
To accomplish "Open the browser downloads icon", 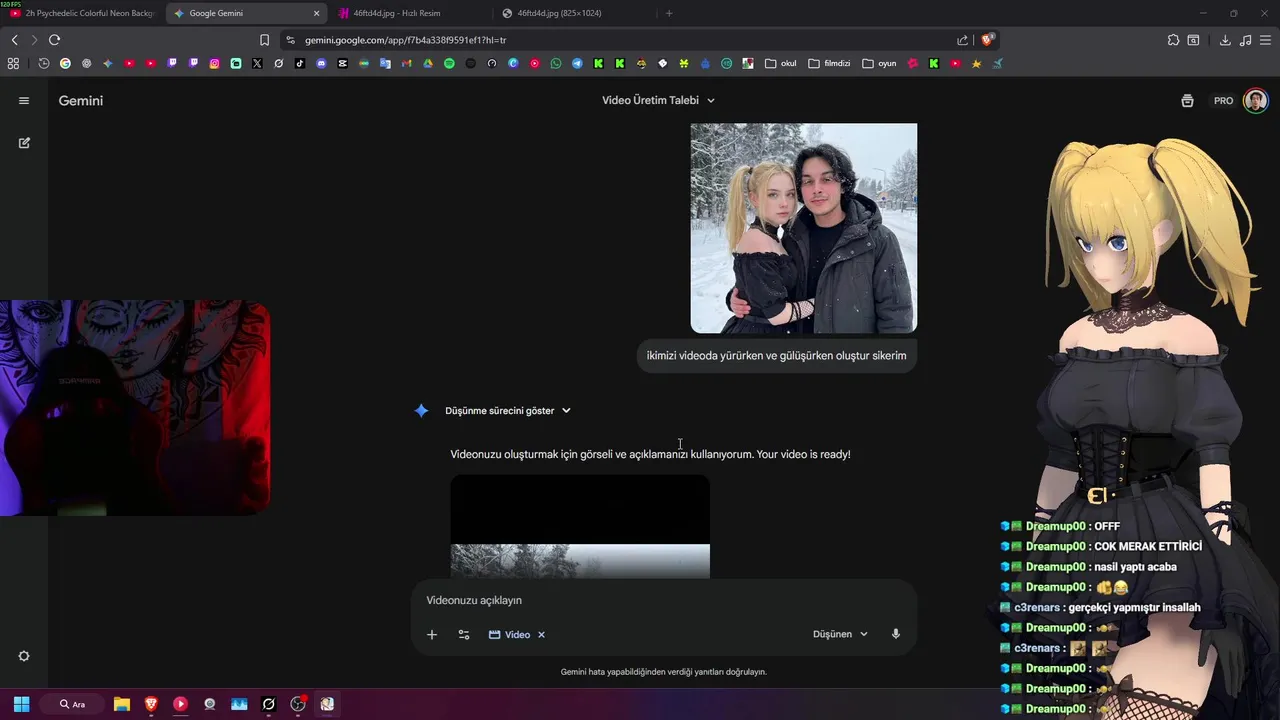I will click(x=1225, y=40).
